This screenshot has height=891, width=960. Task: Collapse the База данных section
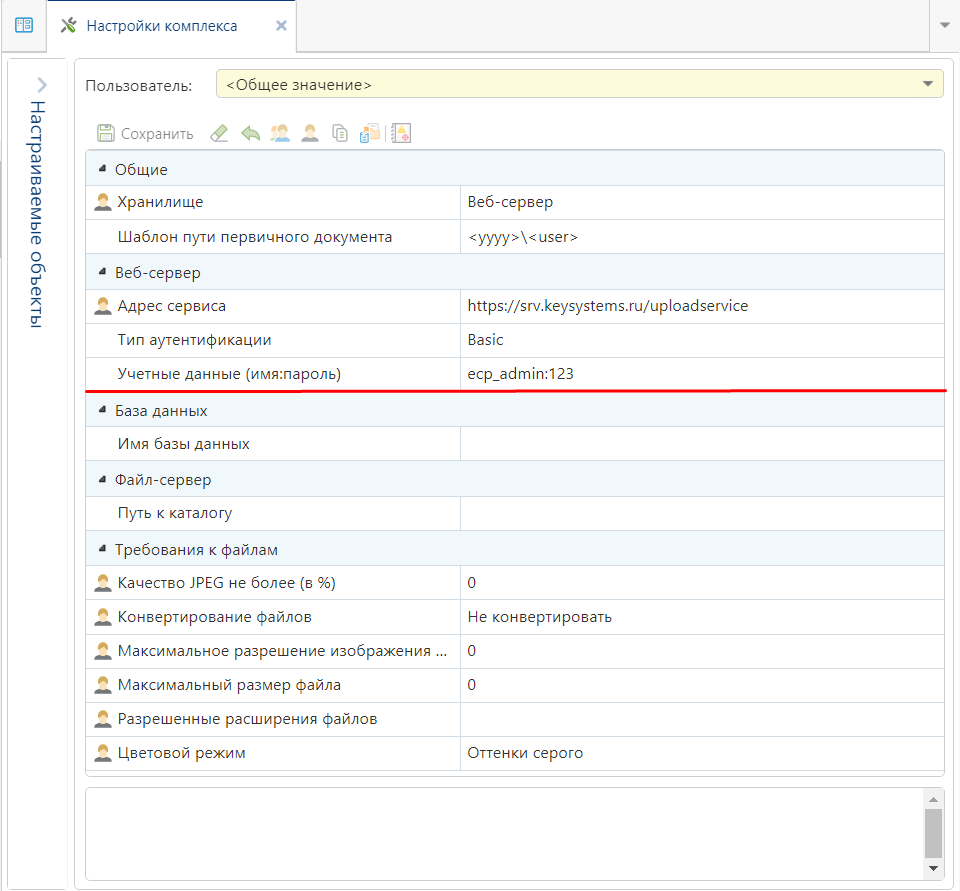point(102,410)
